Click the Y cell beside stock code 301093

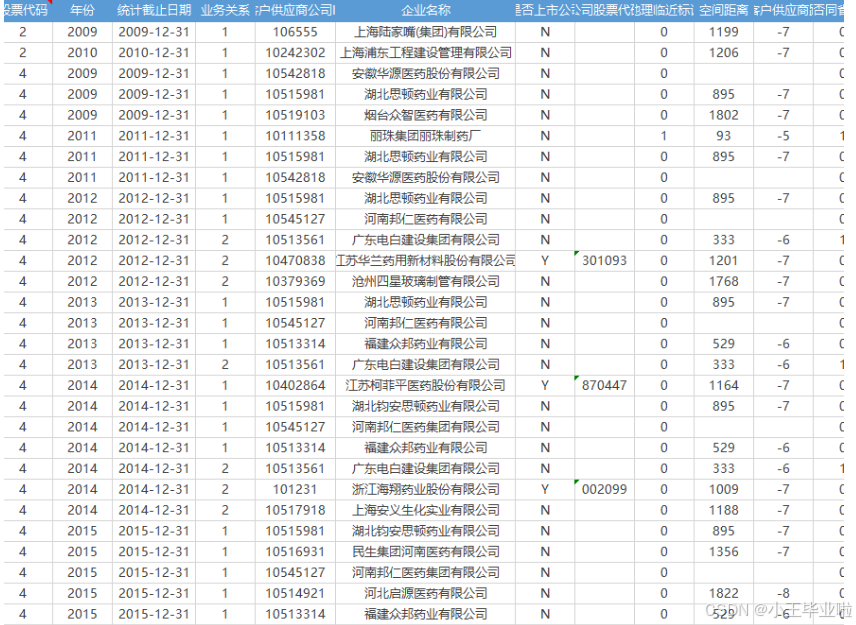click(x=545, y=261)
